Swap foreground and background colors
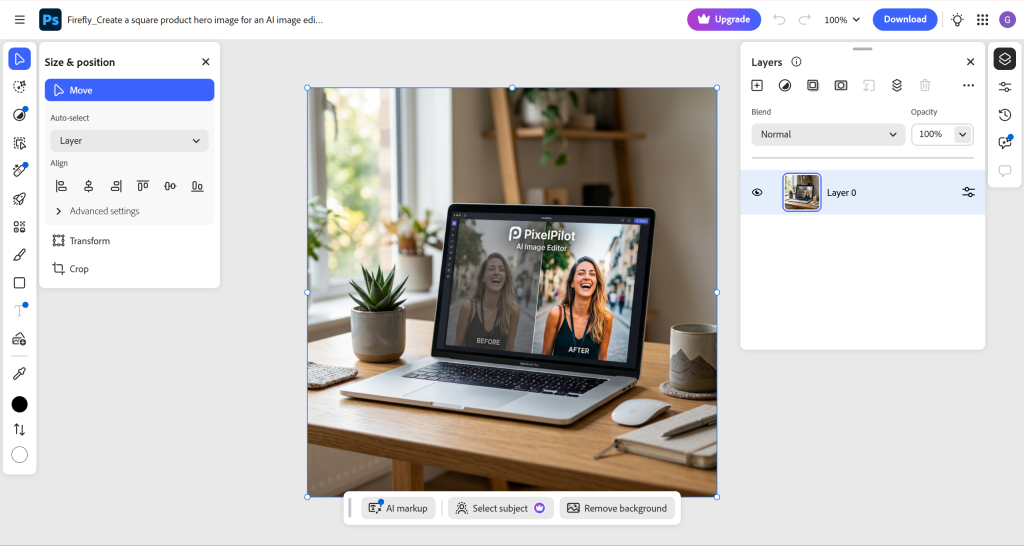This screenshot has width=1024, height=546. coord(20,430)
